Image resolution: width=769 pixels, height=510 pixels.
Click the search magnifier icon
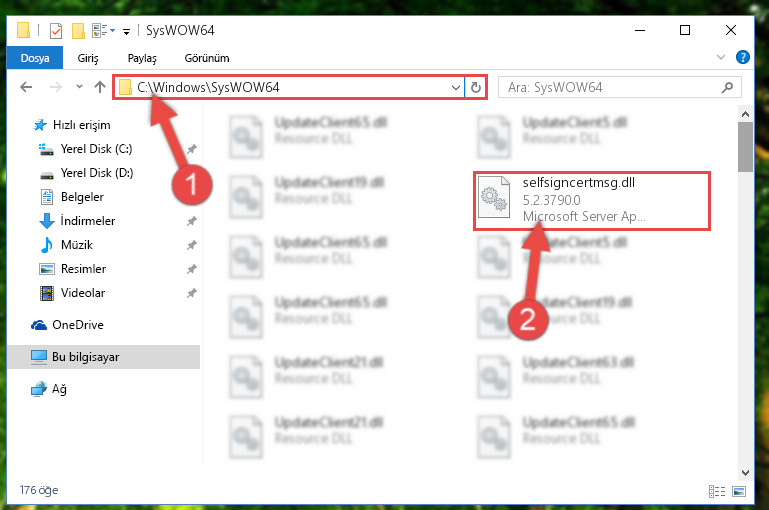pos(727,87)
